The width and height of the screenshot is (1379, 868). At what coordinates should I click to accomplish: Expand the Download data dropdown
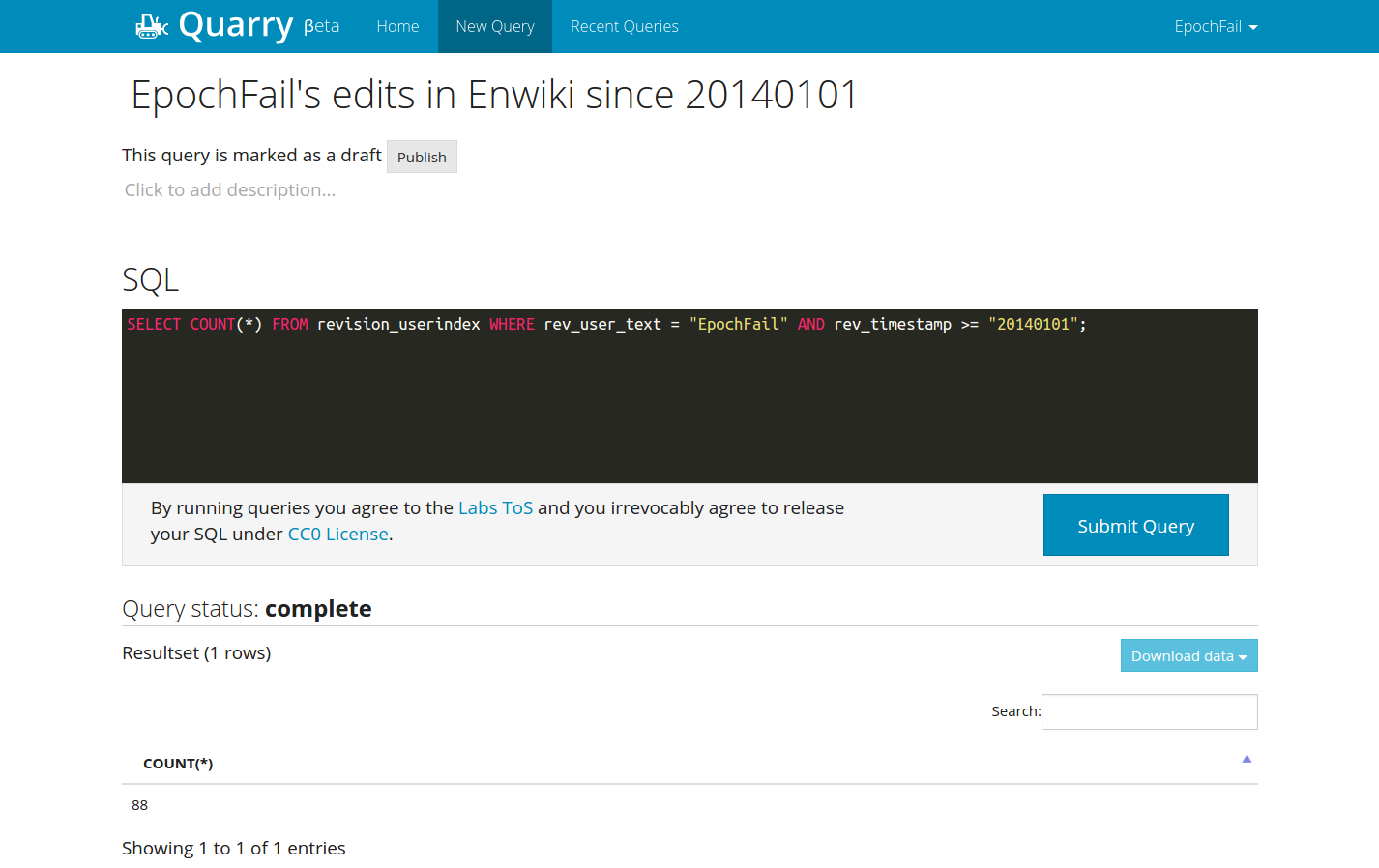click(1188, 655)
